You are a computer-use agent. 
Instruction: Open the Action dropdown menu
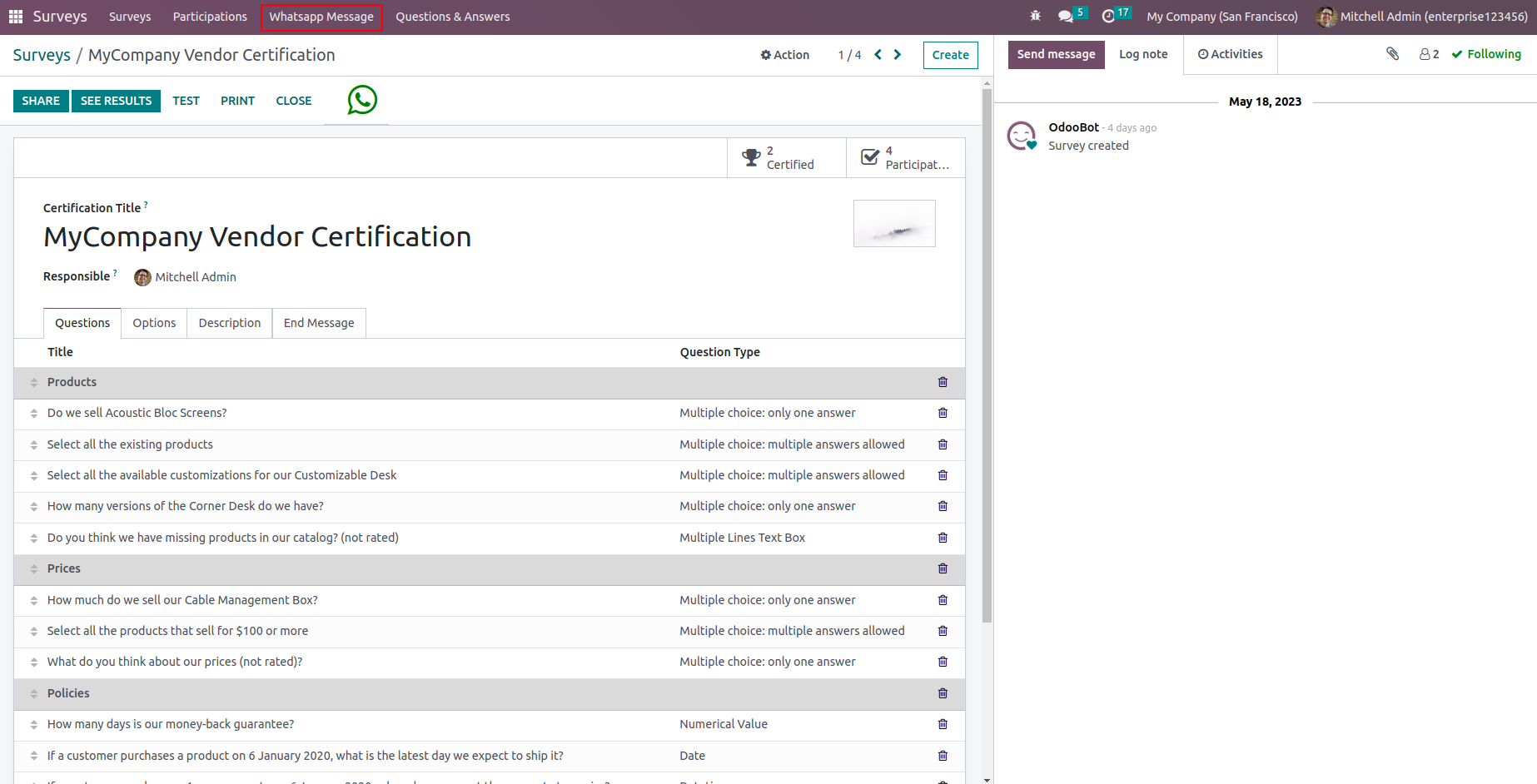tap(784, 55)
